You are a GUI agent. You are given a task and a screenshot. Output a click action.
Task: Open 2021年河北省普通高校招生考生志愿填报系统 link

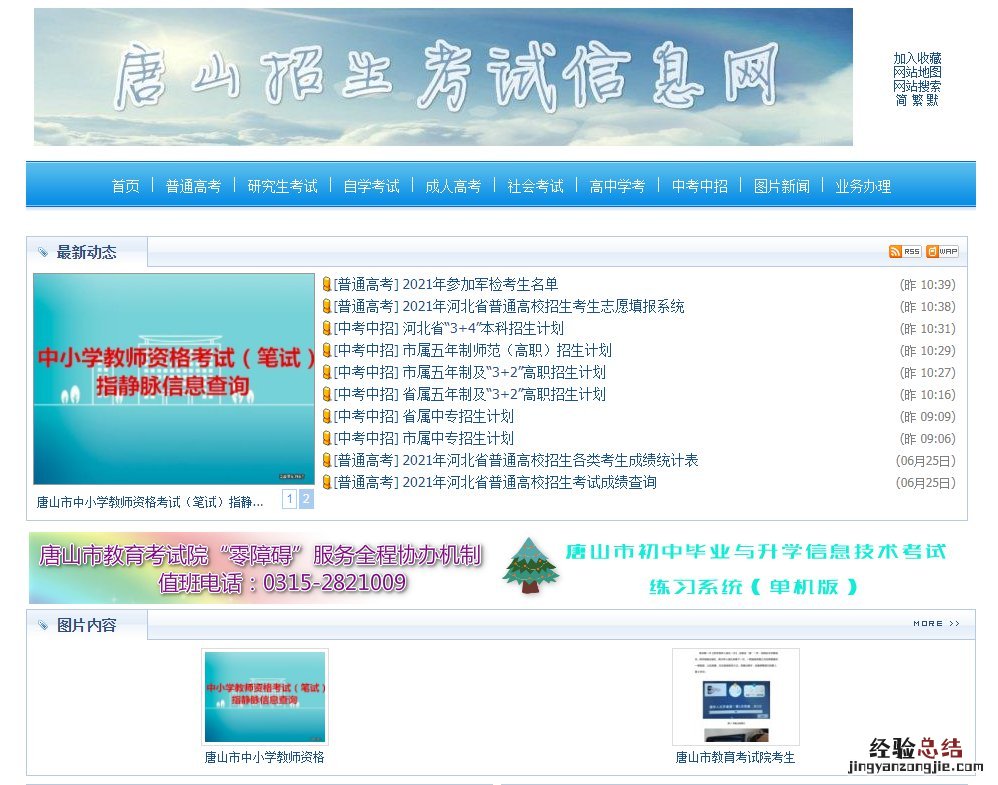pos(544,306)
